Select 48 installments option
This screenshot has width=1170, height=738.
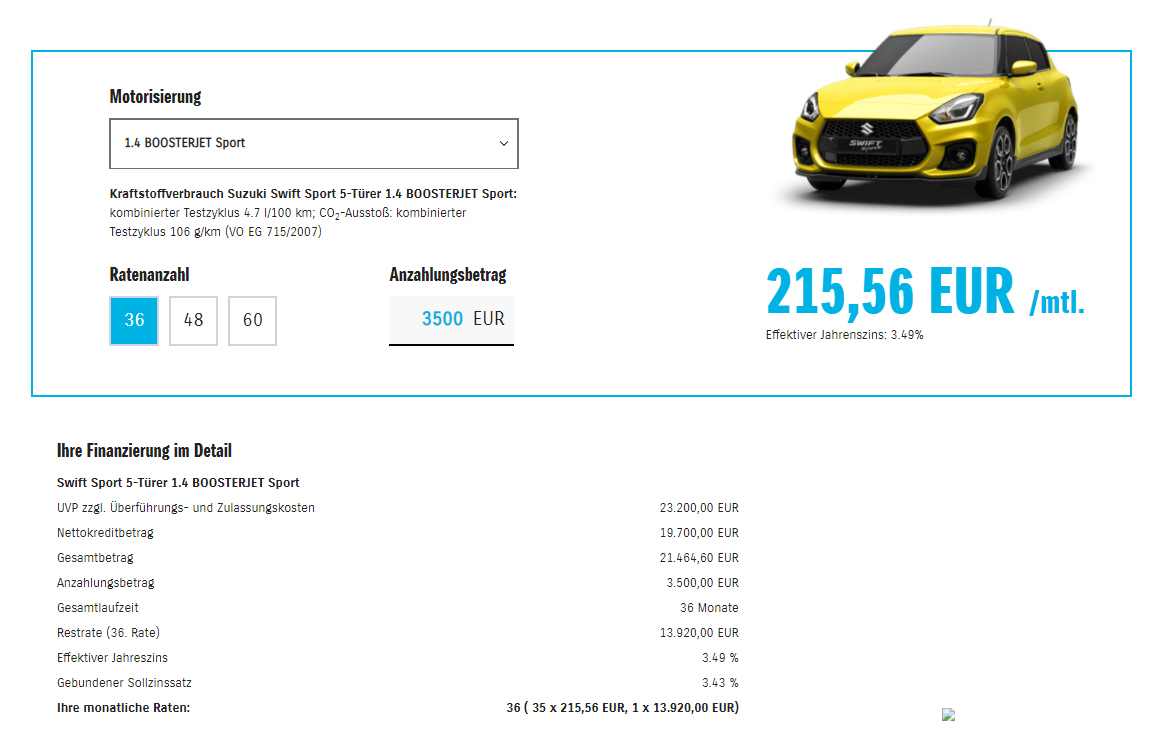point(193,321)
